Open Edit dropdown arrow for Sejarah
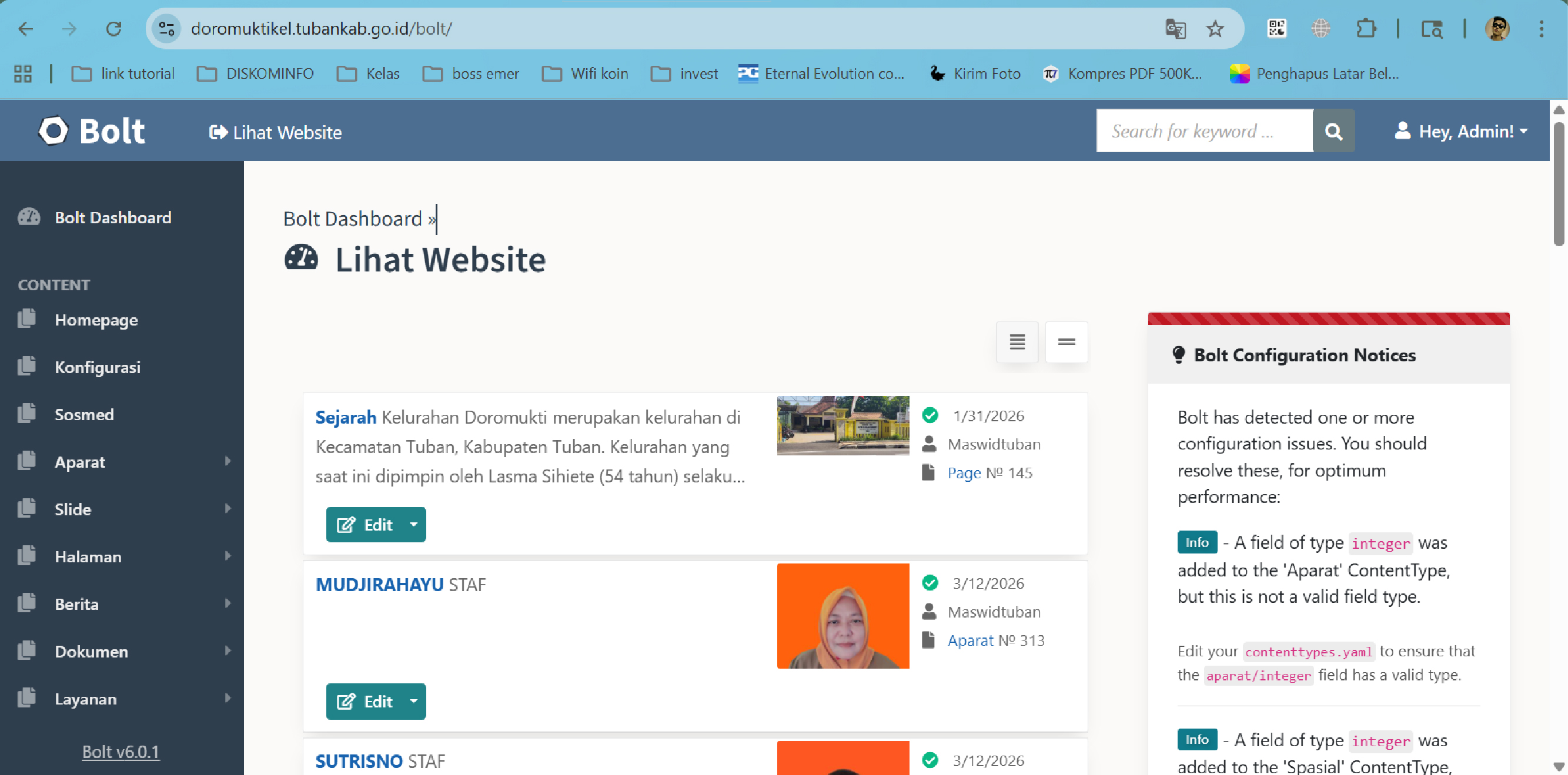Viewport: 1568px width, 775px height. [x=413, y=524]
